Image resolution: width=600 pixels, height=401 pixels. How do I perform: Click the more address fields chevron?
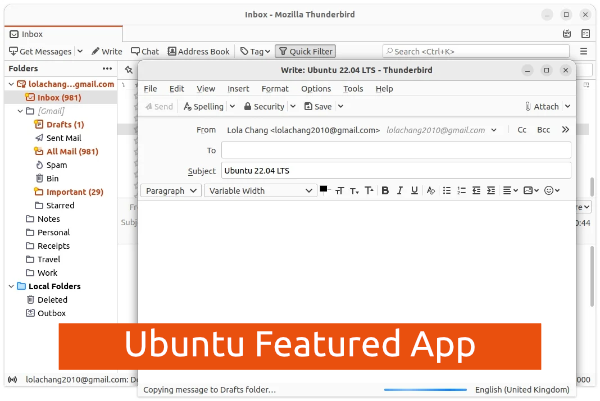[565, 130]
